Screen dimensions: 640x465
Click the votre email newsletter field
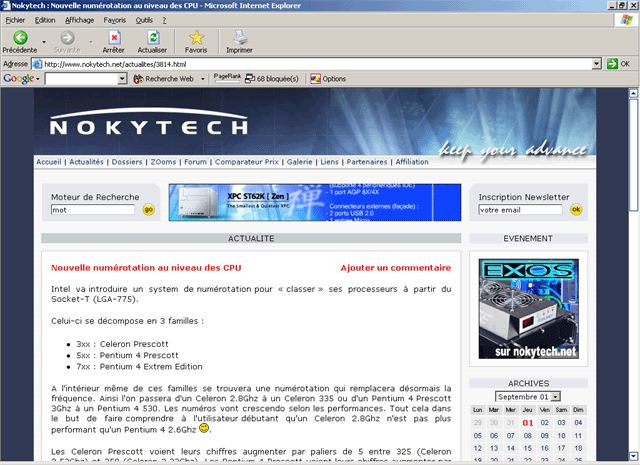click(520, 210)
